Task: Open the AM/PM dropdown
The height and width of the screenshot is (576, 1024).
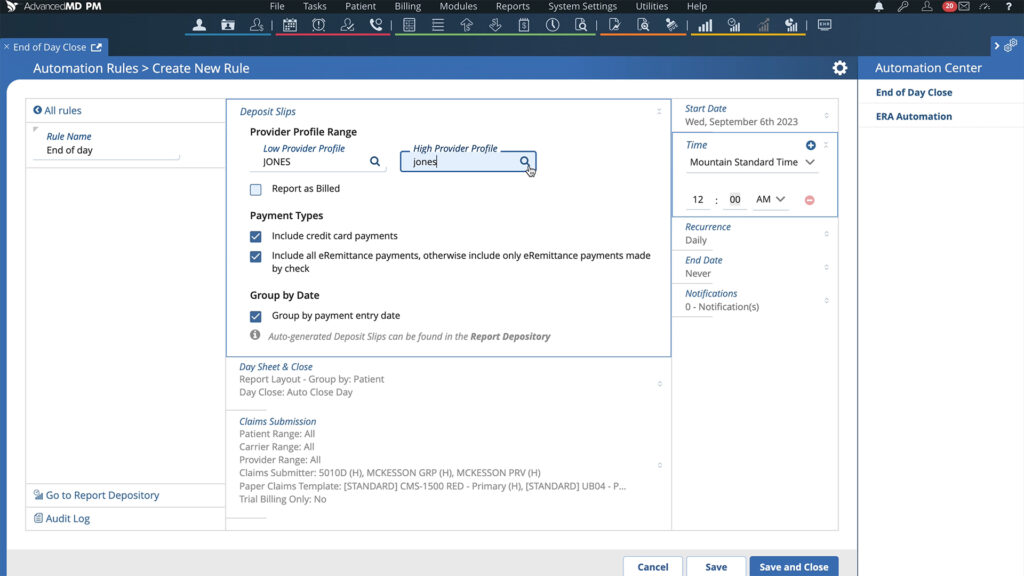Action: point(770,200)
